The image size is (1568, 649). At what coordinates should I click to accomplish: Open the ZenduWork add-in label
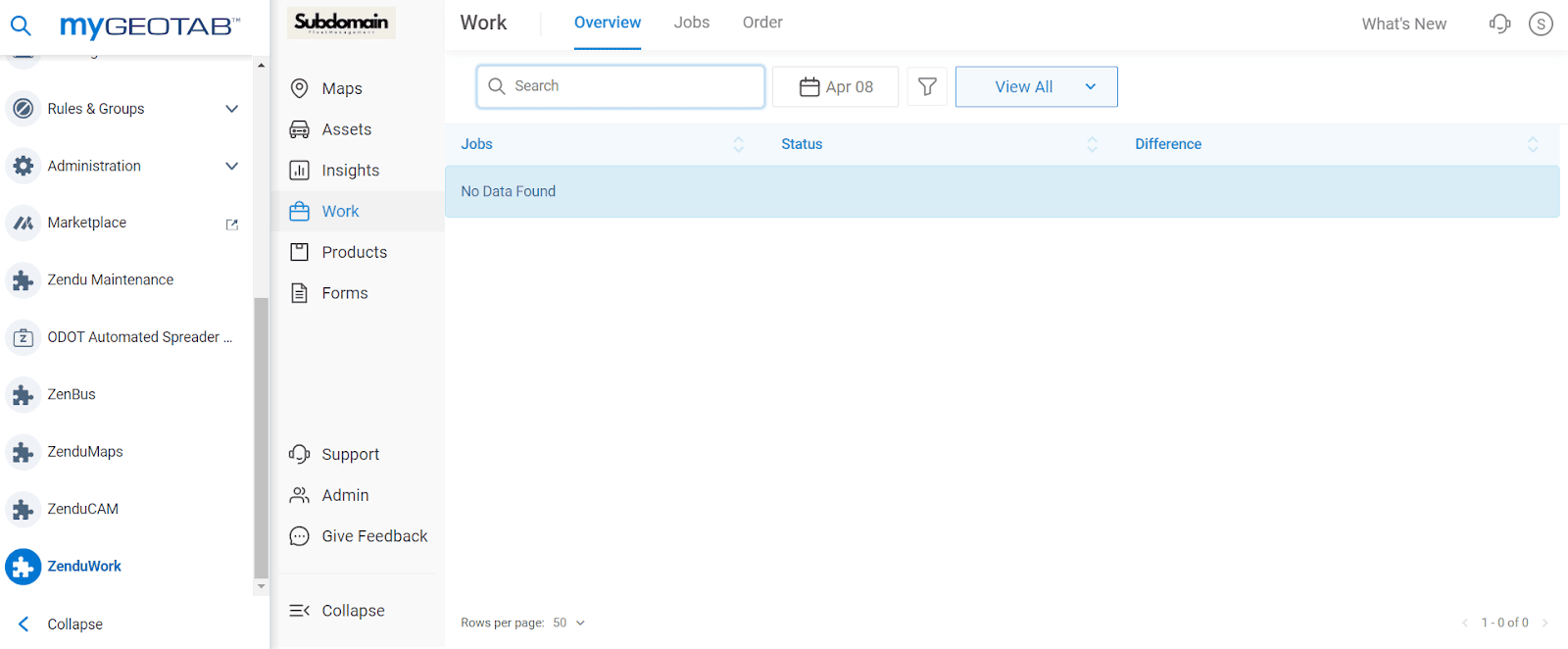tap(84, 567)
